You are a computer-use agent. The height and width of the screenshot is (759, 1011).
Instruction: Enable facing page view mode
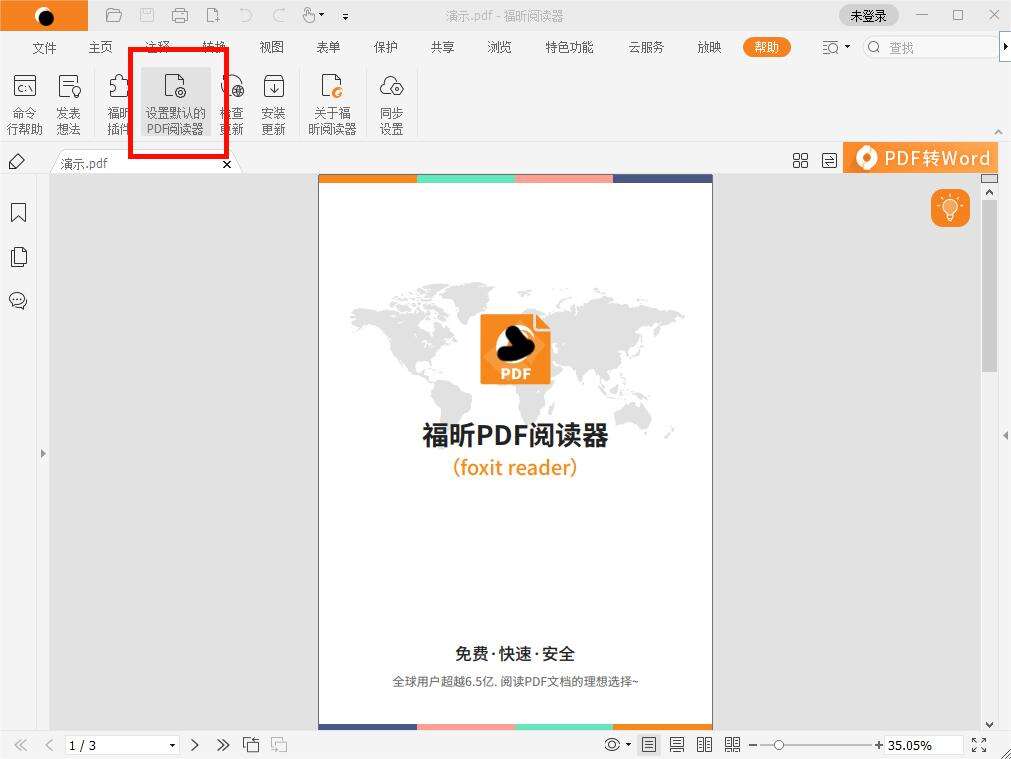704,745
